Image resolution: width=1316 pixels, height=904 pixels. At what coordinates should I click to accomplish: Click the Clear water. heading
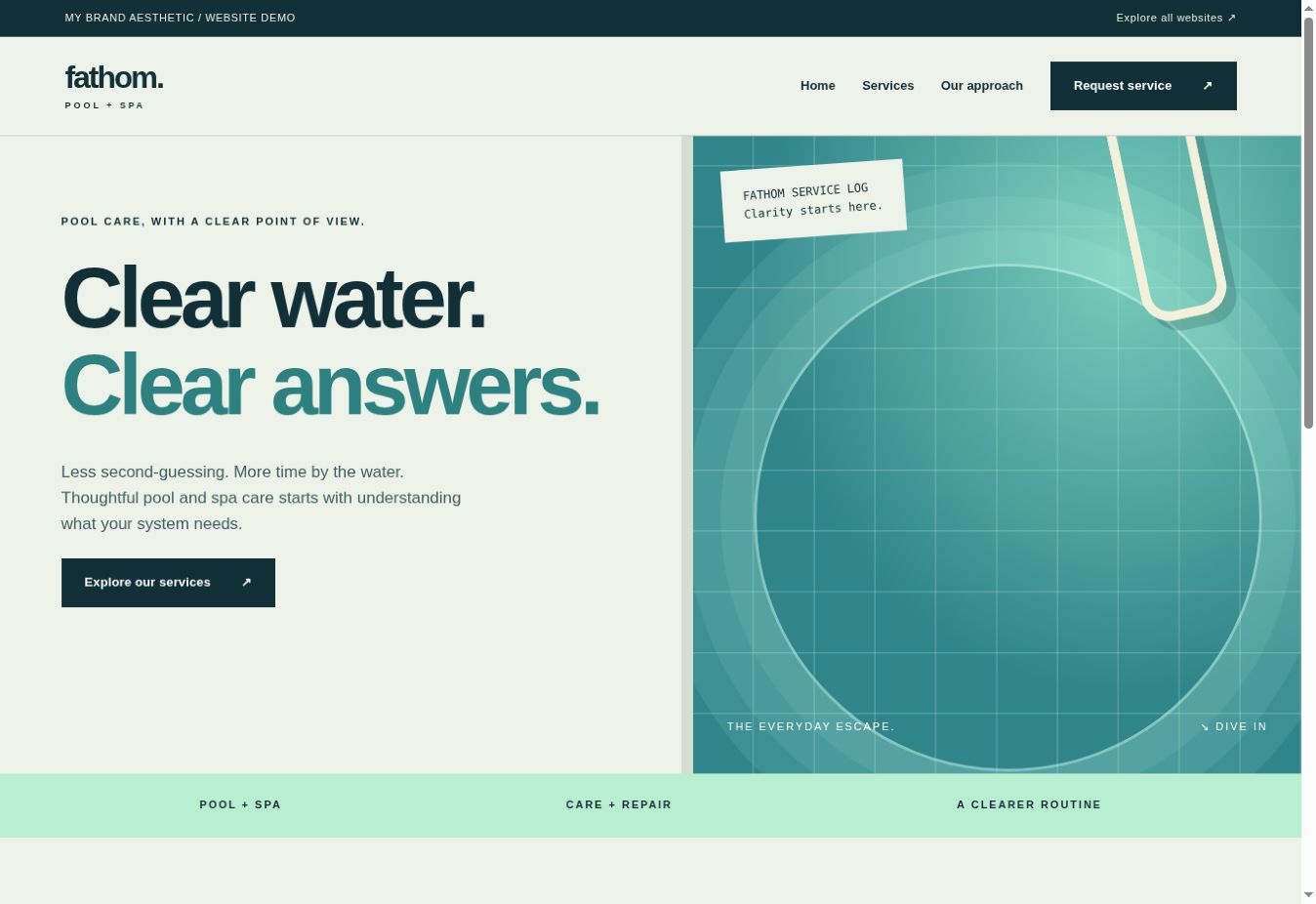(x=273, y=299)
